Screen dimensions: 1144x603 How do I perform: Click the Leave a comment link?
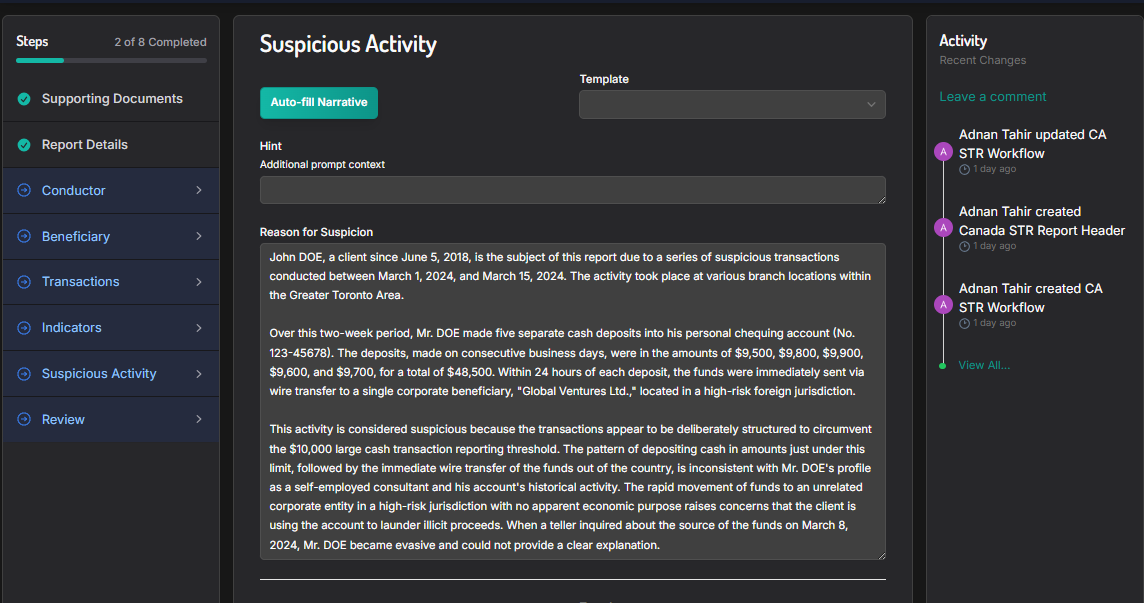(992, 97)
